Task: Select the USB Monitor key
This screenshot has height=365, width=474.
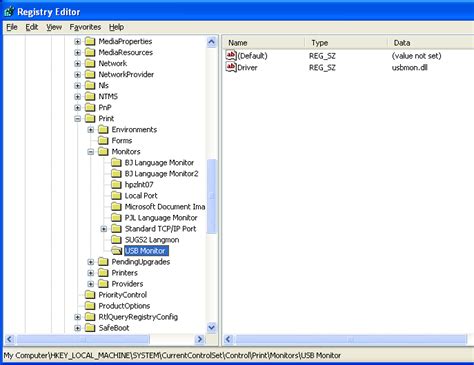Action: [146, 251]
